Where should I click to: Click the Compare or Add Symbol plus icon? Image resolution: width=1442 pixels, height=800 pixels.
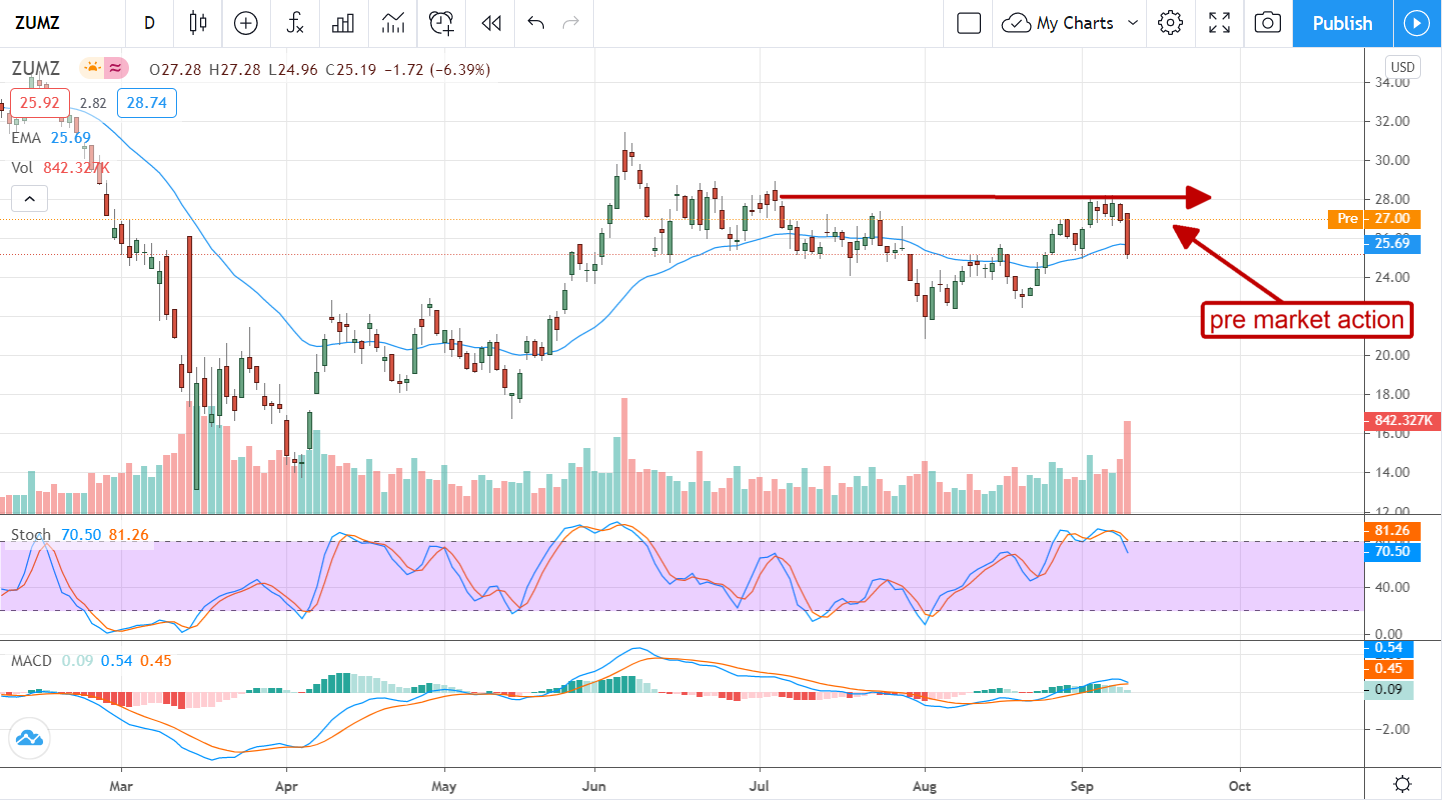(x=245, y=23)
